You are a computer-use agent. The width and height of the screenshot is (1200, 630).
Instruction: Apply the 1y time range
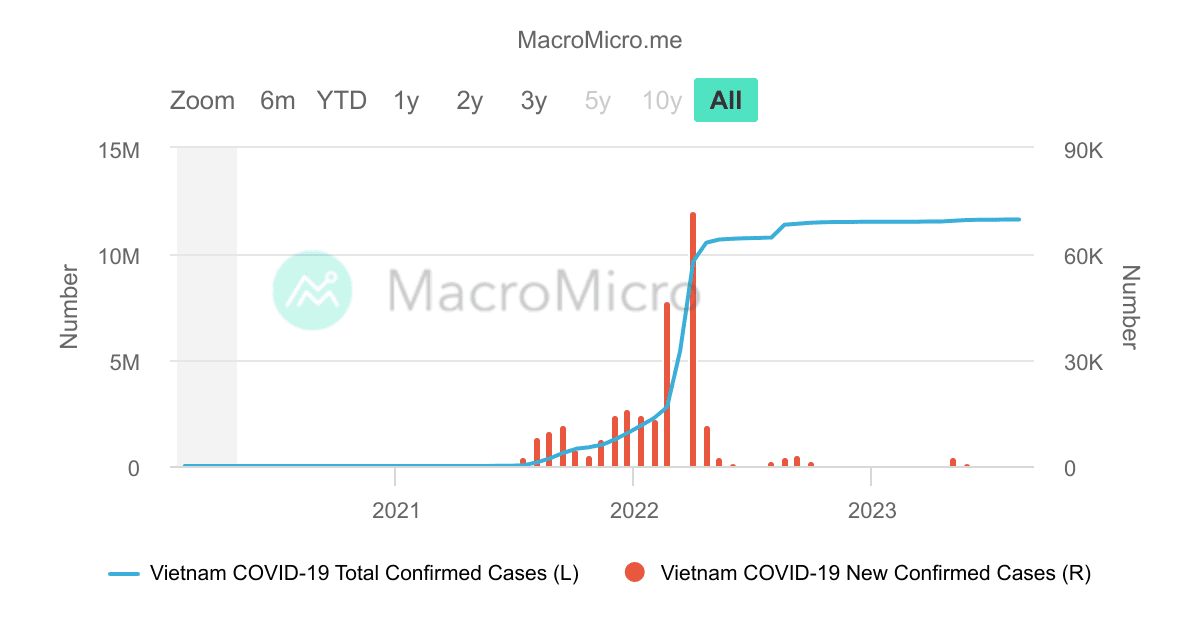coord(405,100)
